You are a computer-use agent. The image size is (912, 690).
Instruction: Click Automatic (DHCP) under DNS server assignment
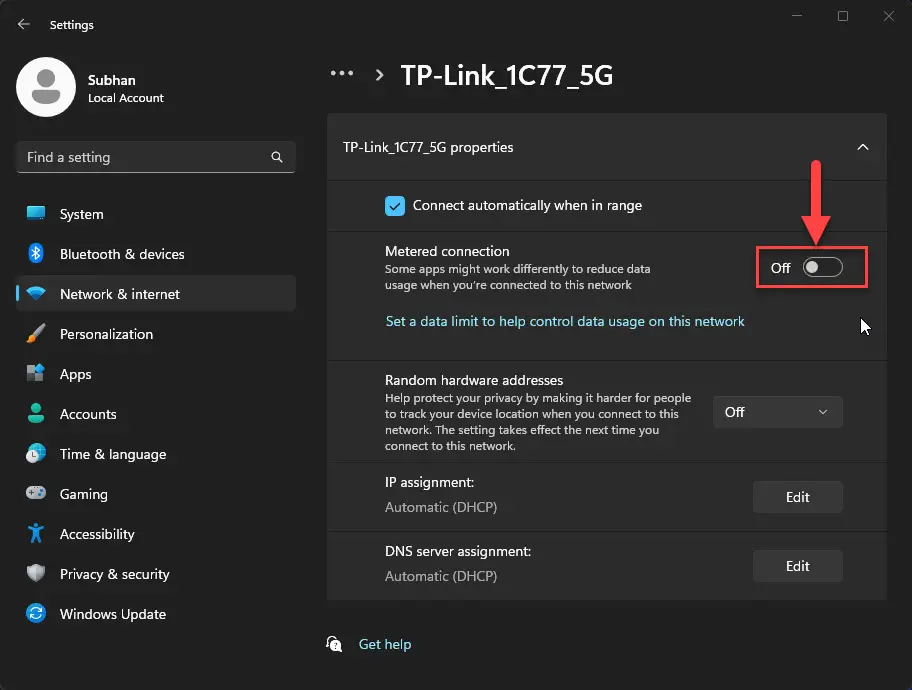tap(441, 576)
